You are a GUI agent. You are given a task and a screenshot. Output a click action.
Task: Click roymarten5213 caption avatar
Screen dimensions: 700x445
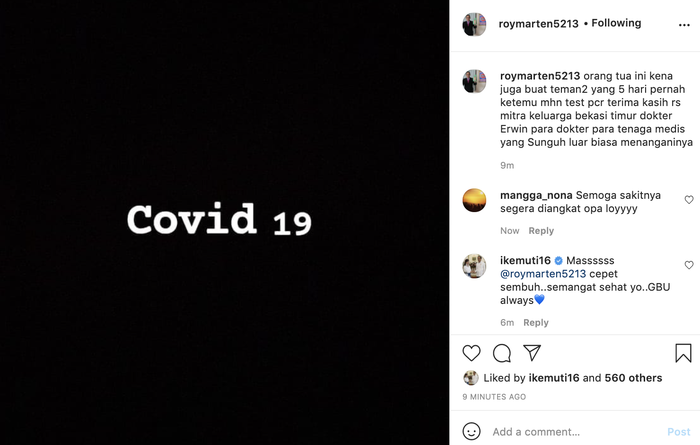[474, 81]
